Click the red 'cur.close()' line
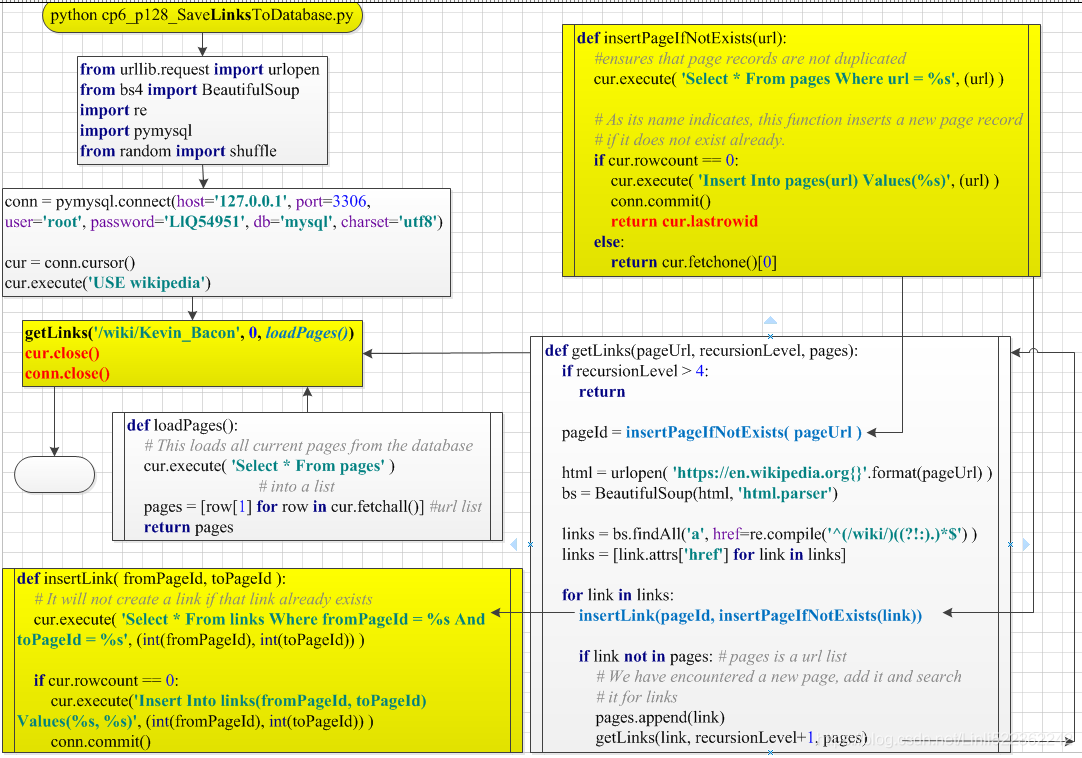 (x=62, y=353)
